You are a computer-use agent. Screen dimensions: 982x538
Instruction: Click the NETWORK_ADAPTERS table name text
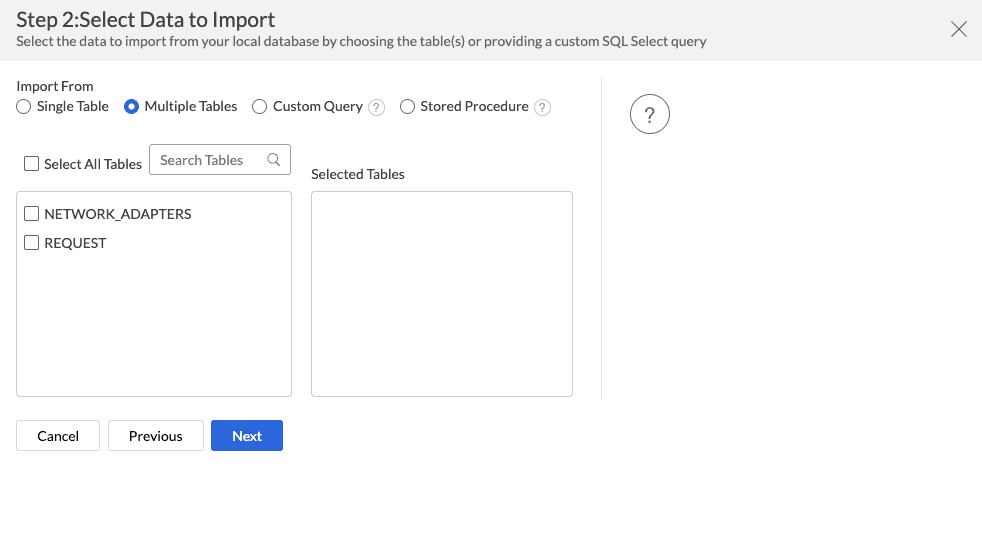pos(118,214)
